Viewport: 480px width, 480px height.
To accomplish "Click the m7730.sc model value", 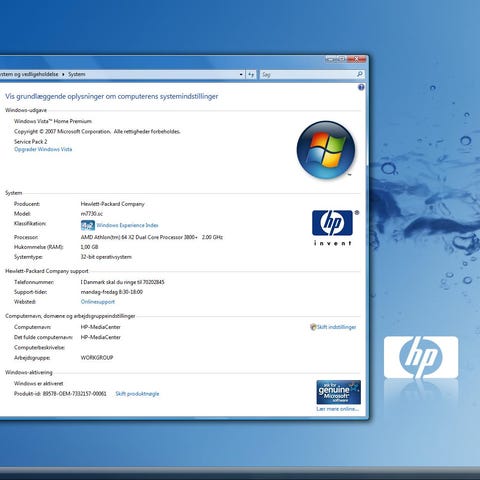I will 92,214.
